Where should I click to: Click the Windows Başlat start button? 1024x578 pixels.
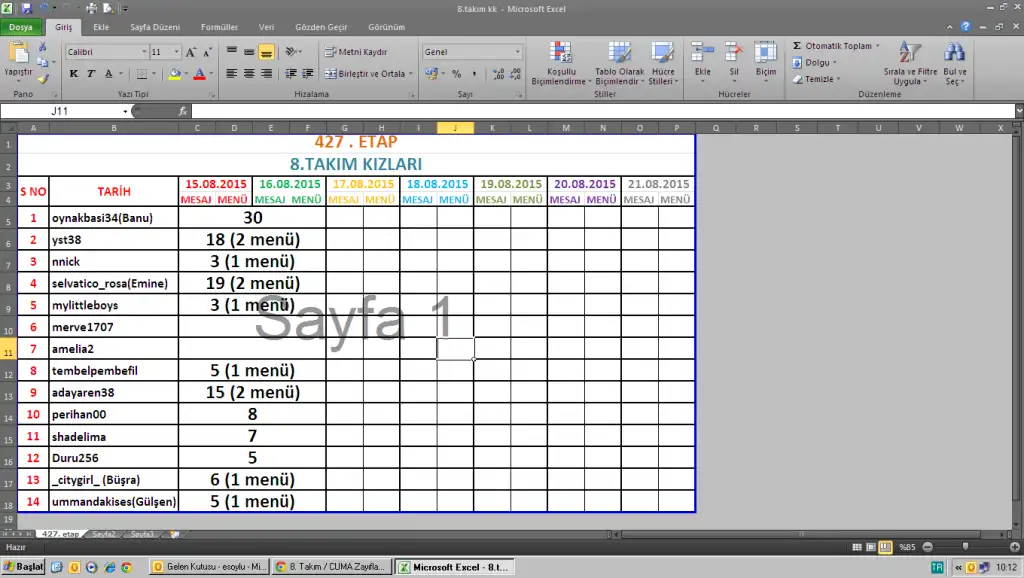(x=23, y=567)
